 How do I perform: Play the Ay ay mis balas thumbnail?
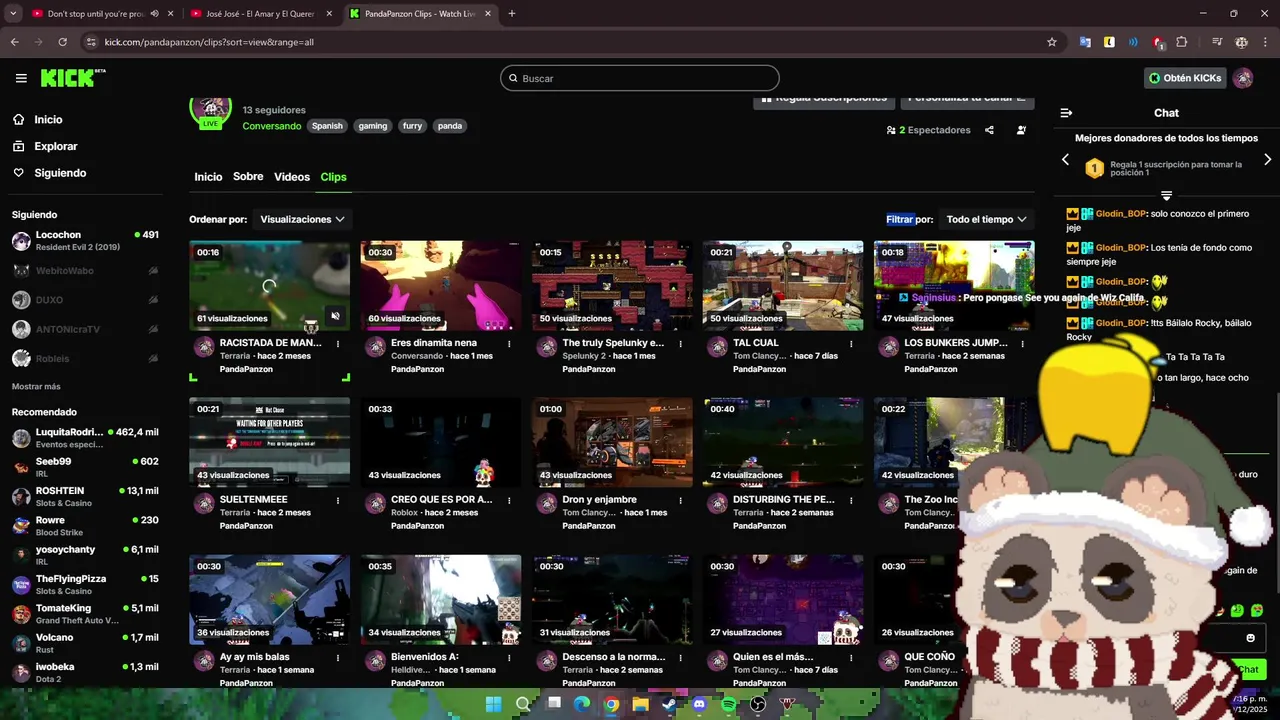pos(270,600)
